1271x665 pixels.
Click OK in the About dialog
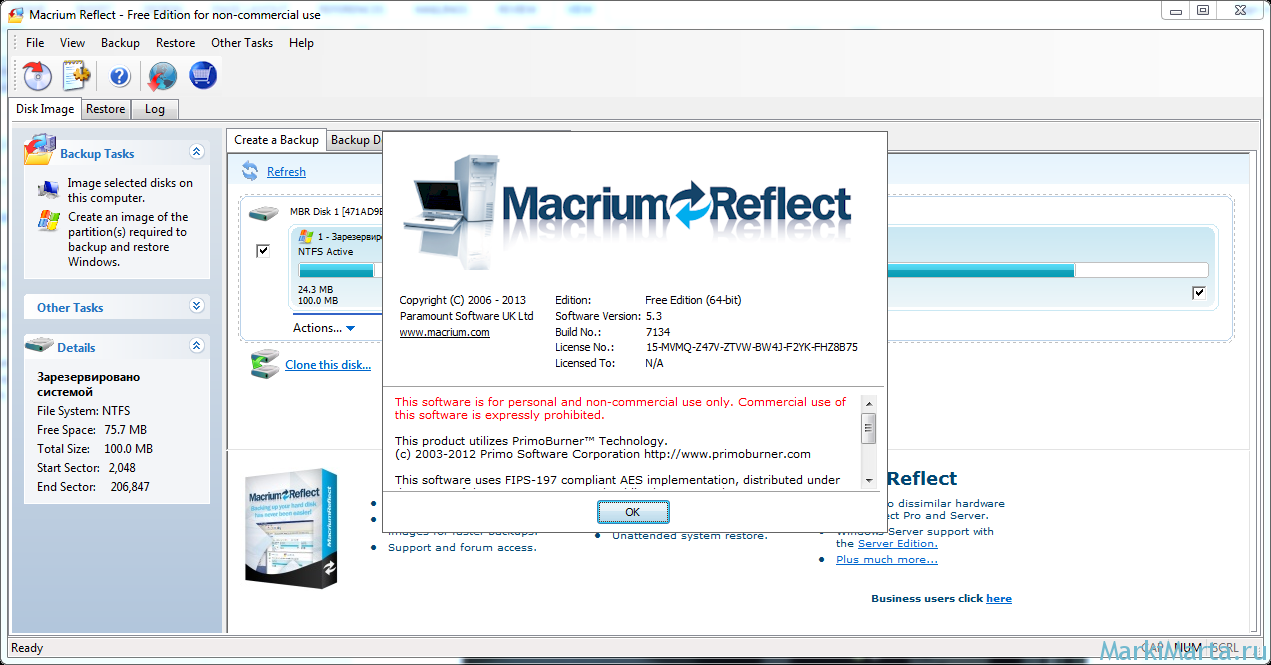click(633, 511)
